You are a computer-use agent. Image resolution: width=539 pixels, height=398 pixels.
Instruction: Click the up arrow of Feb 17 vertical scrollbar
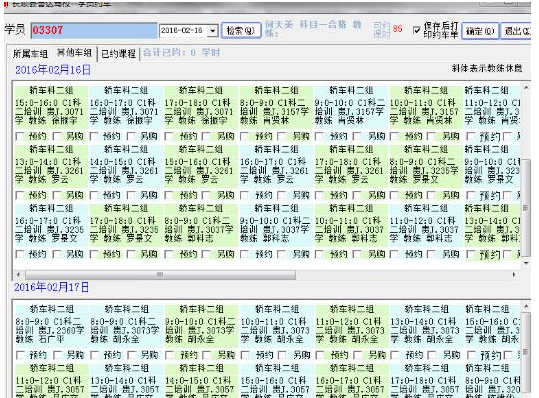click(526, 306)
